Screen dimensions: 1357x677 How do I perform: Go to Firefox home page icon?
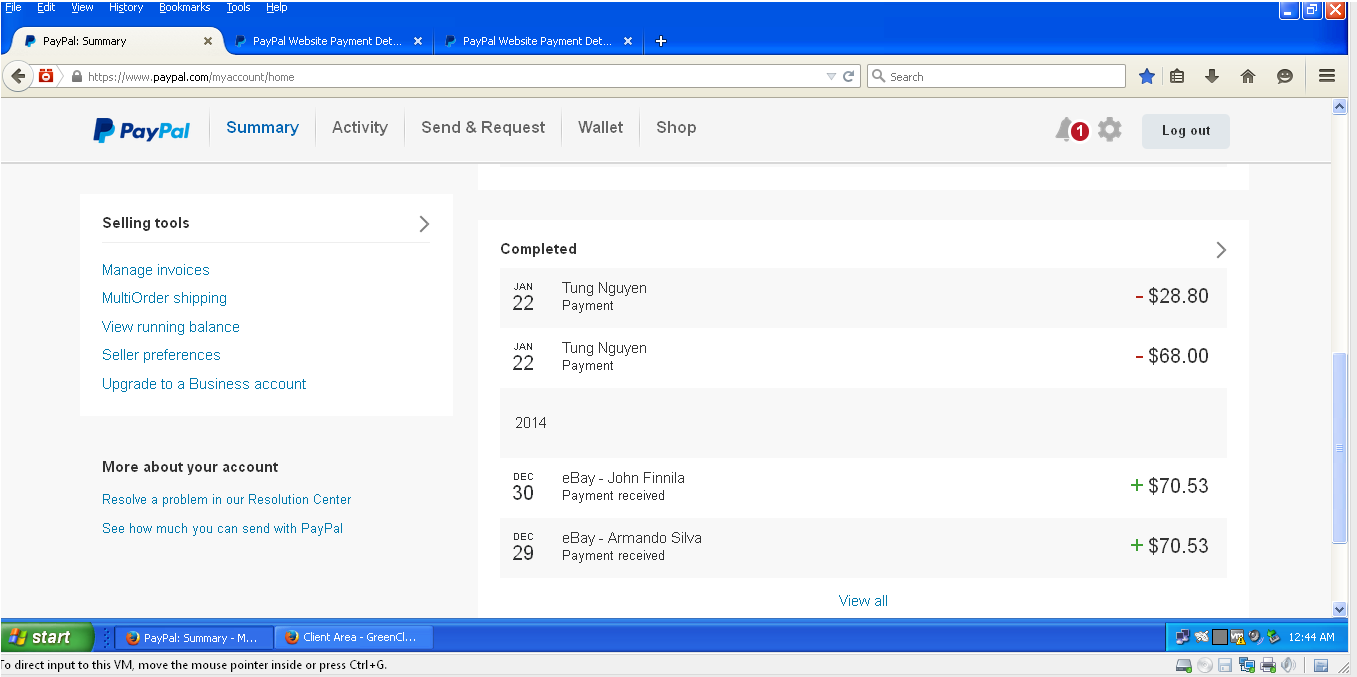coord(1248,76)
